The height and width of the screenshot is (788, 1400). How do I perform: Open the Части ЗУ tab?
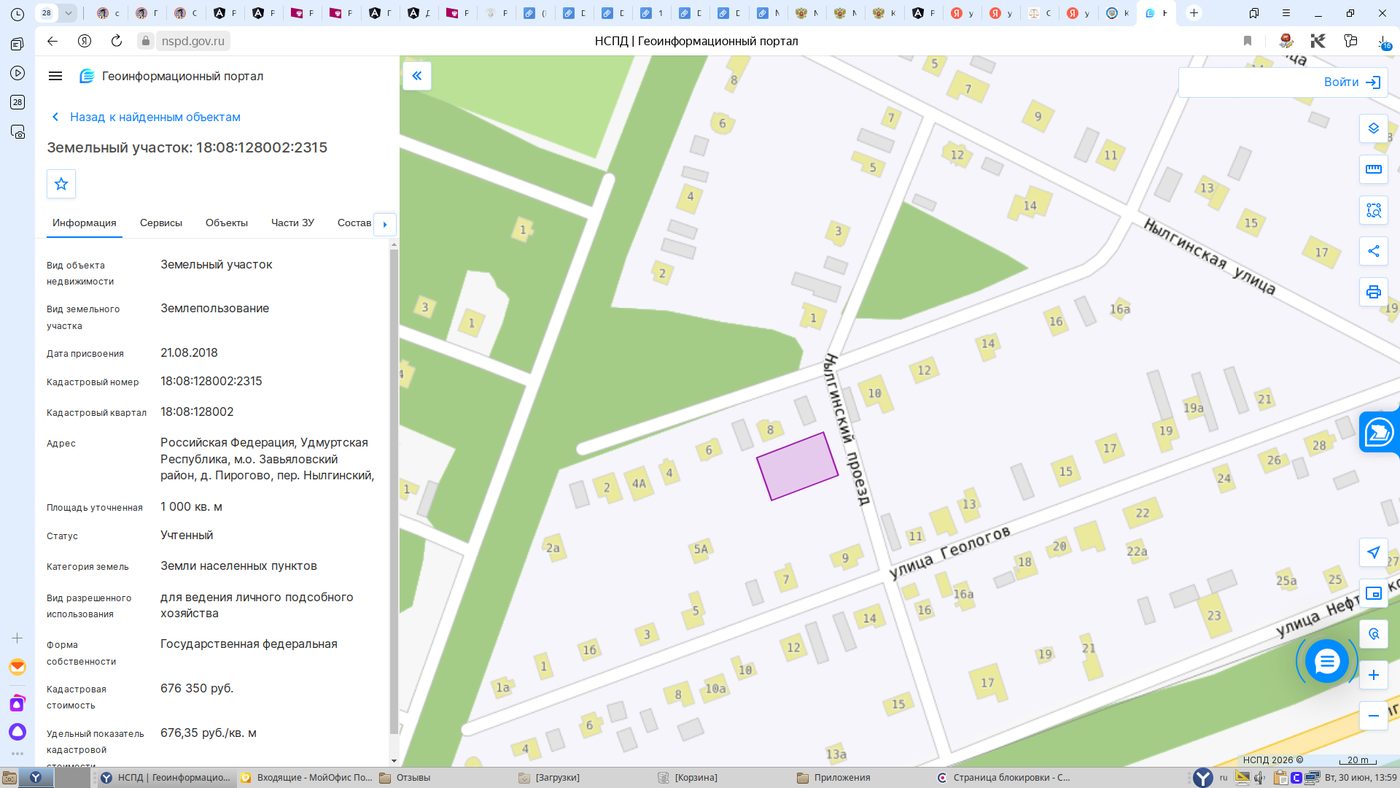click(292, 223)
